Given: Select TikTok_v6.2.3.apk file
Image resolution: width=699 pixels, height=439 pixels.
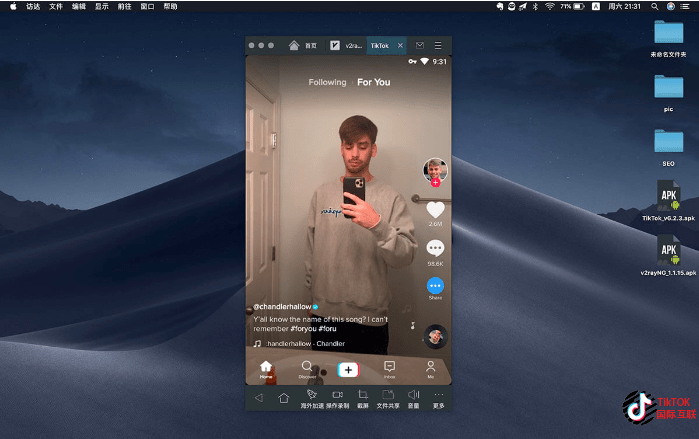Looking at the screenshot, I should click(x=668, y=201).
